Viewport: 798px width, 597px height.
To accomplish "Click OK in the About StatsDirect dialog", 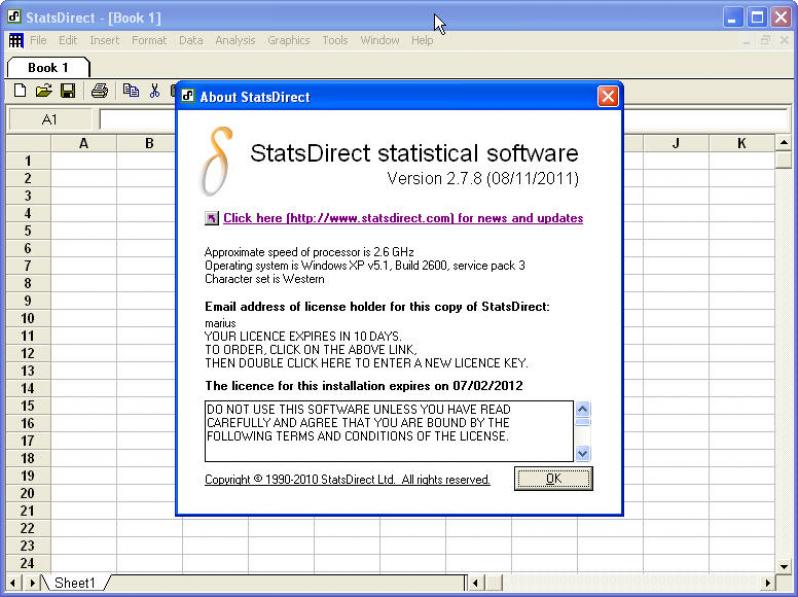I will click(x=553, y=478).
